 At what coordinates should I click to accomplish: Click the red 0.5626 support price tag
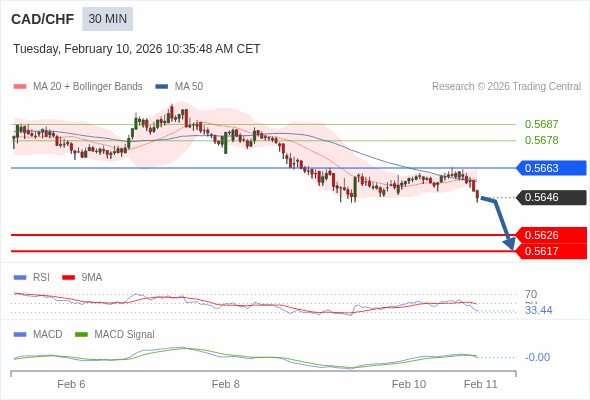pos(551,235)
